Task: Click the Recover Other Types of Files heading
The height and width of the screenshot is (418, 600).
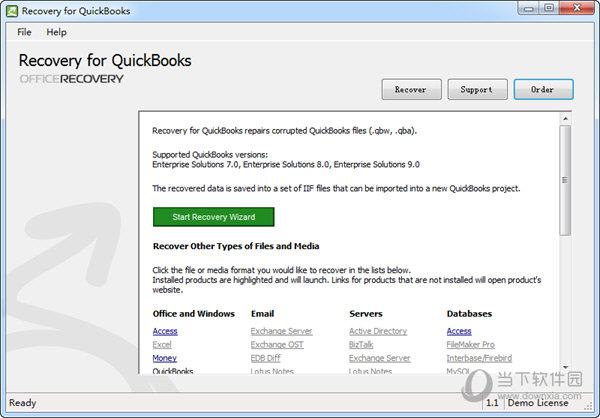Action: pyautogui.click(x=236, y=246)
